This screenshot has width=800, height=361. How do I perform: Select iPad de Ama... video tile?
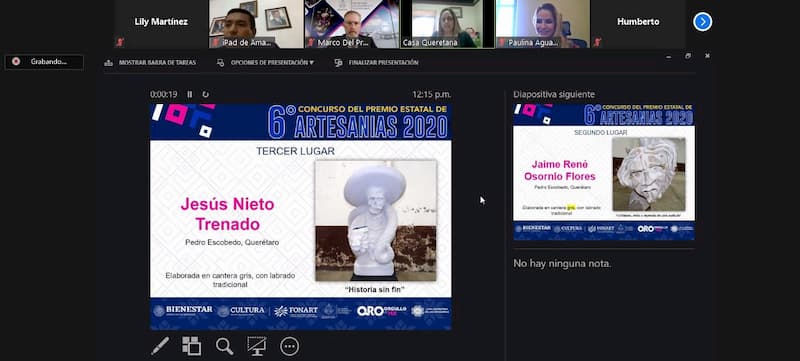pos(256,24)
